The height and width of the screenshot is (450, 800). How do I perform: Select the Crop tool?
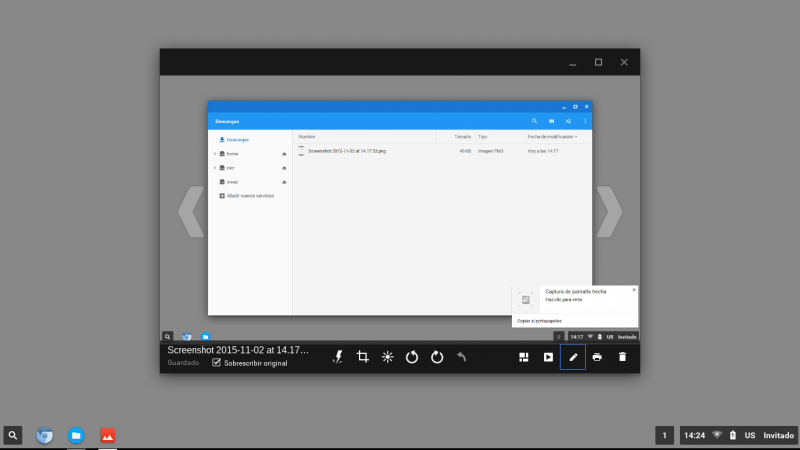(363, 357)
